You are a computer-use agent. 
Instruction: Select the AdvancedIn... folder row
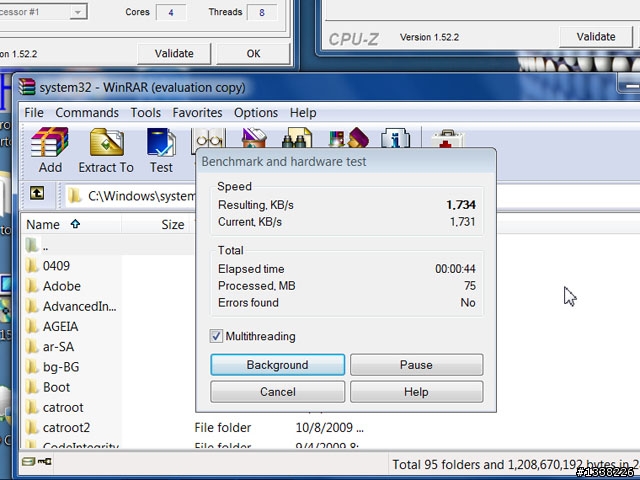(71, 306)
